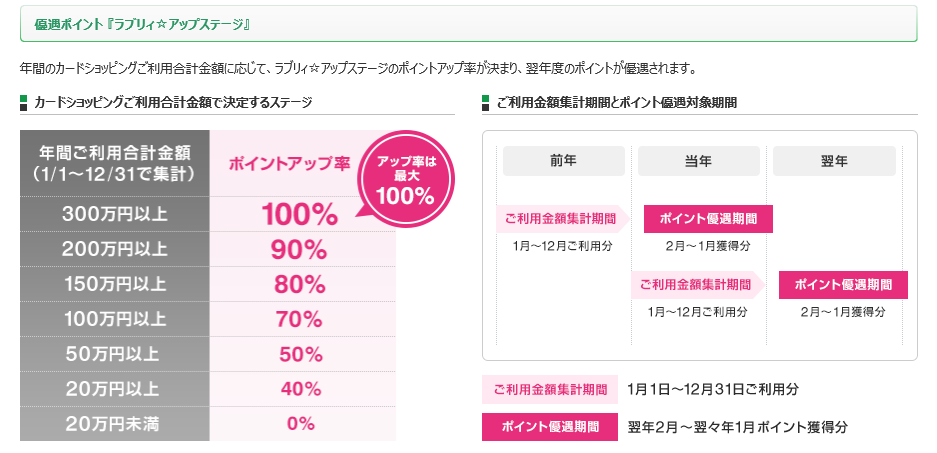The width and height of the screenshot is (937, 453).
Task: Click the ご利用金額集計期間 arrow under 前年
Action: point(563,219)
